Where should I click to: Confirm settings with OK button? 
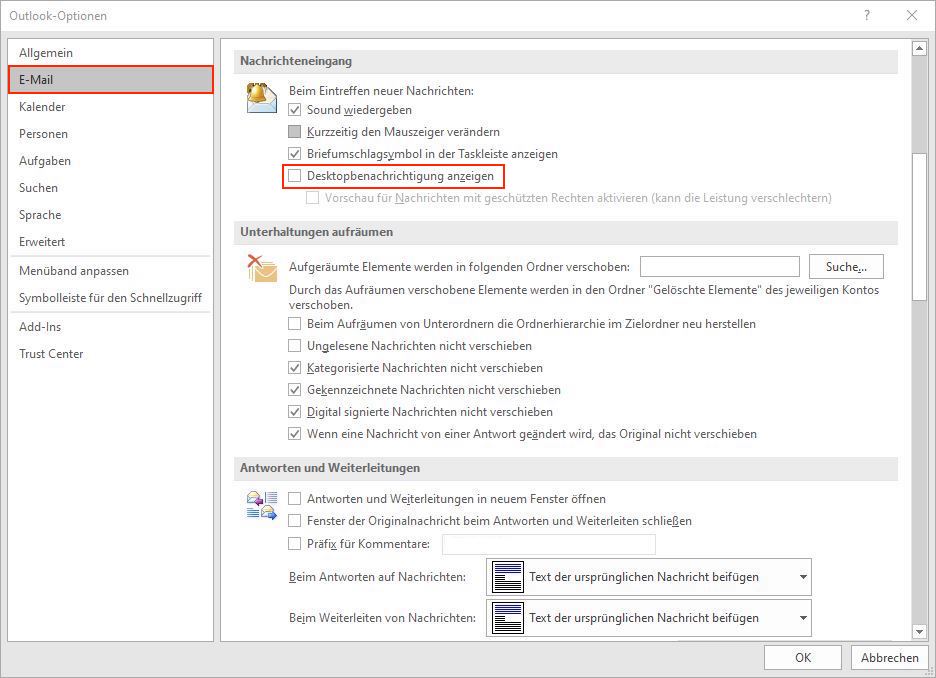coord(803,658)
